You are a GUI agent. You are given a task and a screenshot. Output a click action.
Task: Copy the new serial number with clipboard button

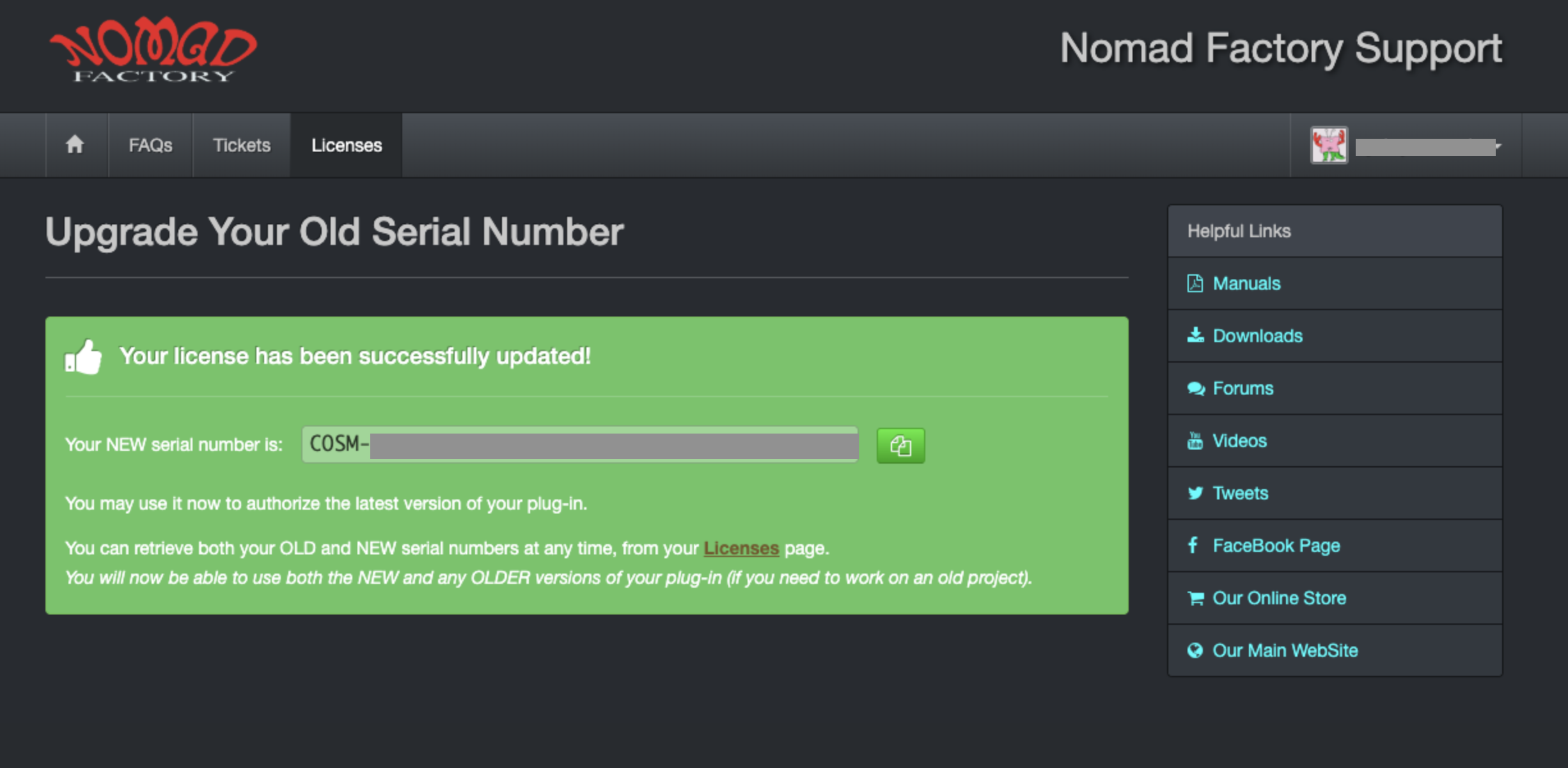(900, 445)
